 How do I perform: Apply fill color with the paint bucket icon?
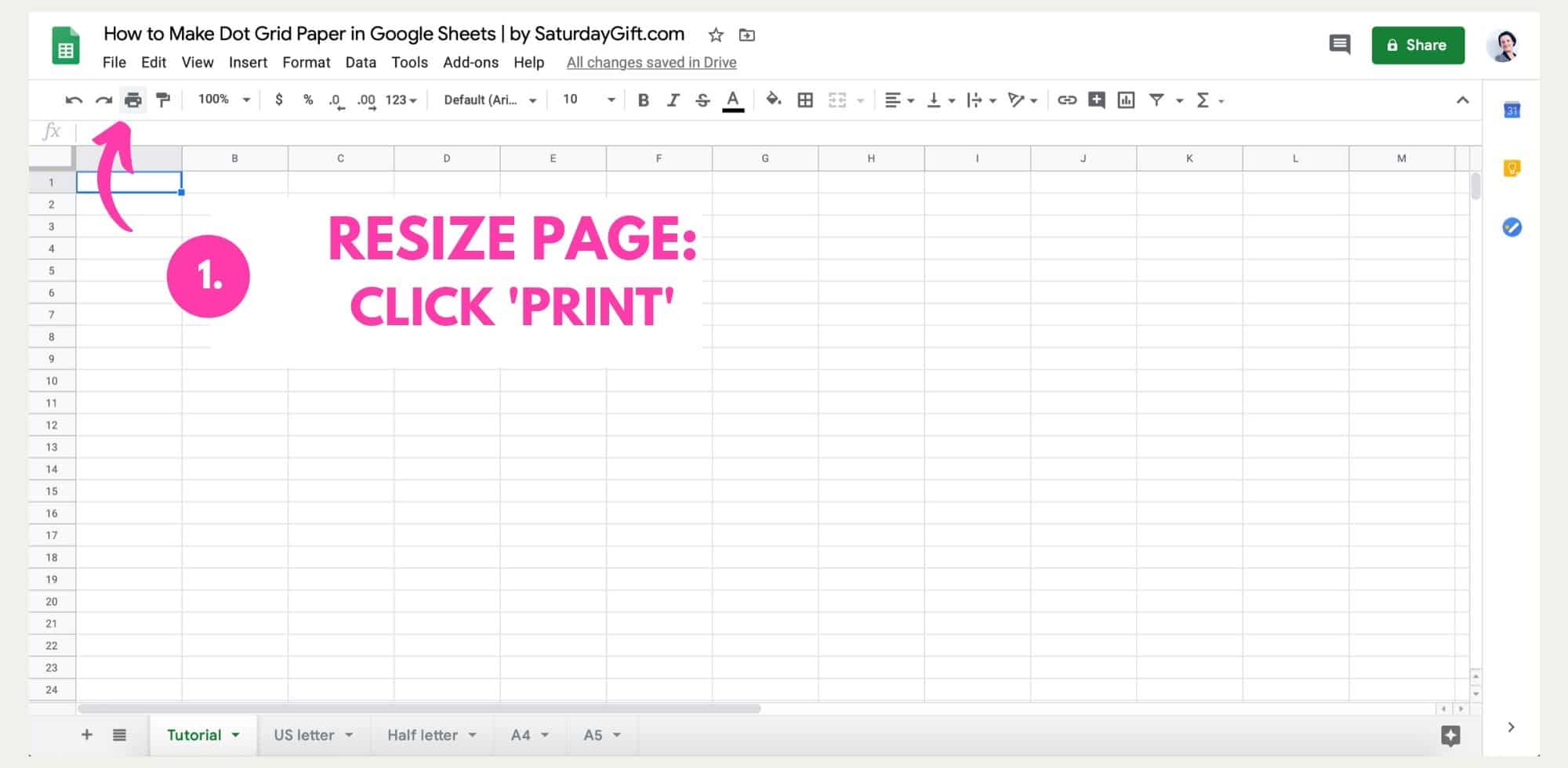click(773, 100)
